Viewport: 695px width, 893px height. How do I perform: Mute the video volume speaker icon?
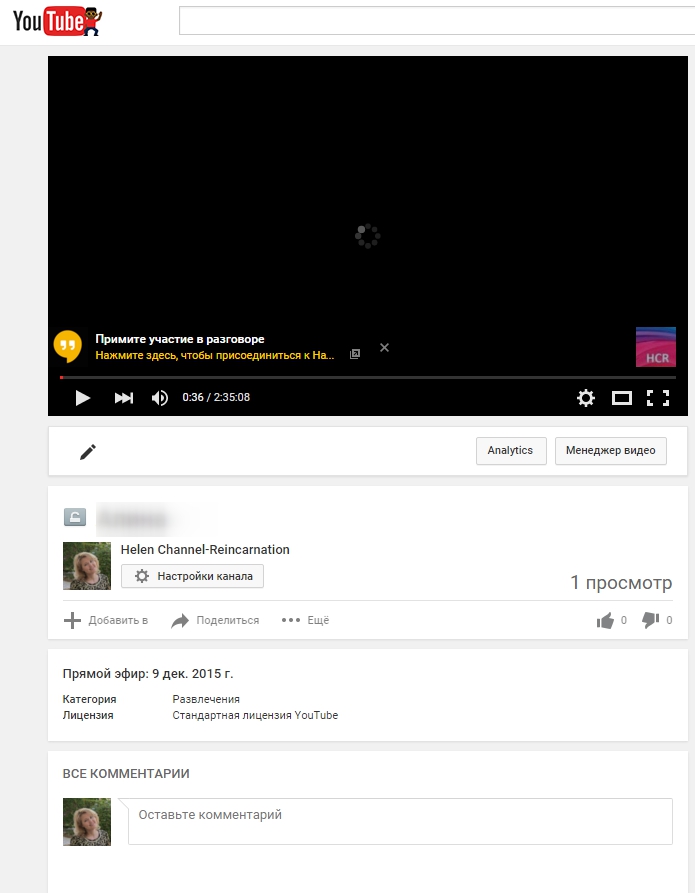[x=160, y=398]
